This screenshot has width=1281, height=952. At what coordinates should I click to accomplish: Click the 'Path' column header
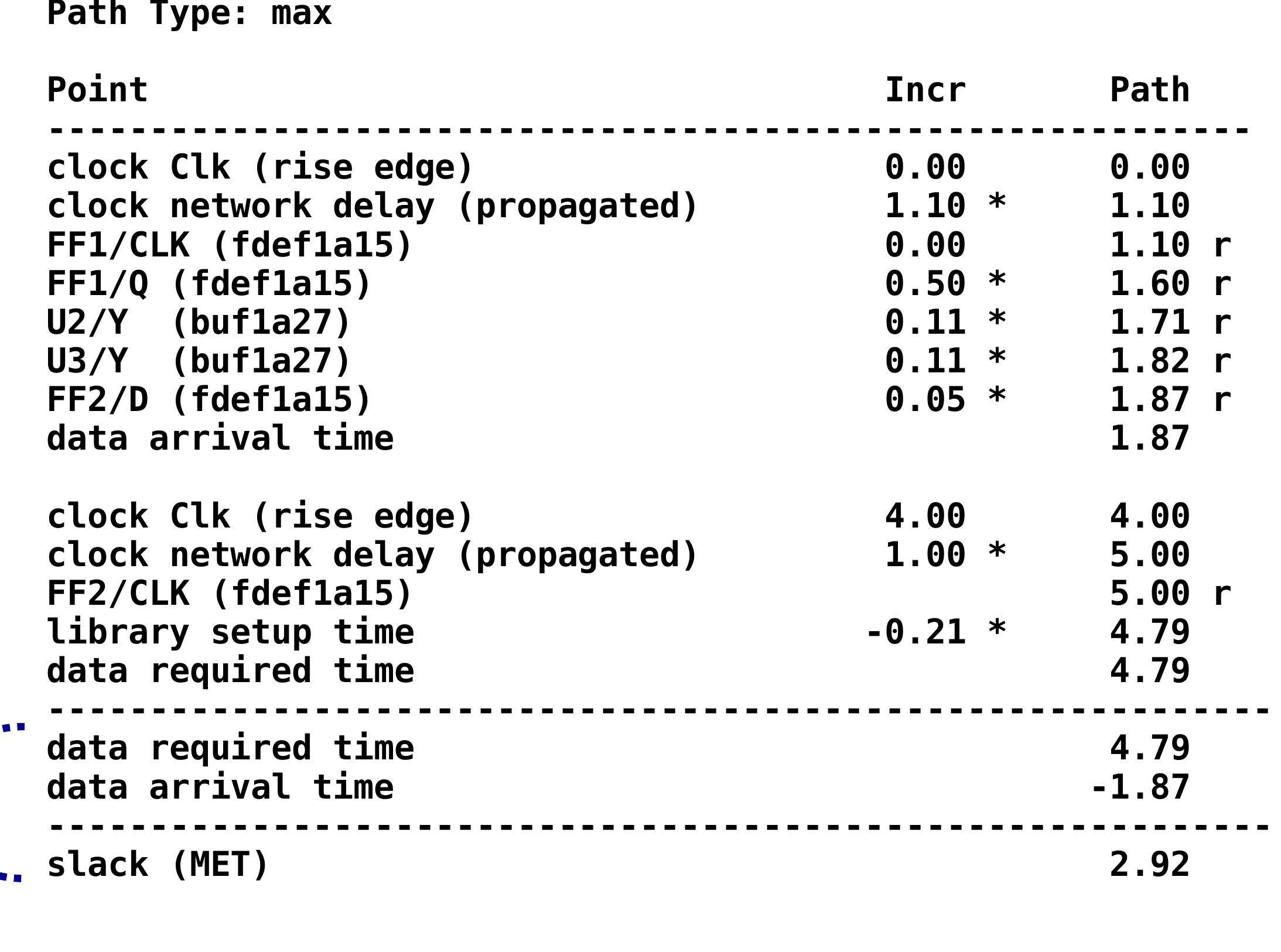[1149, 90]
